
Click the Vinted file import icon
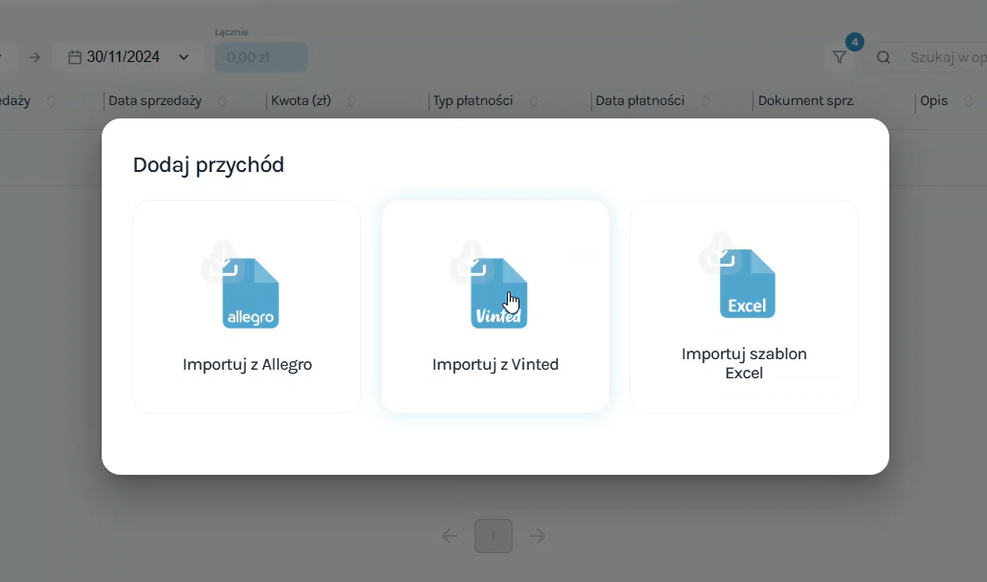click(x=498, y=292)
